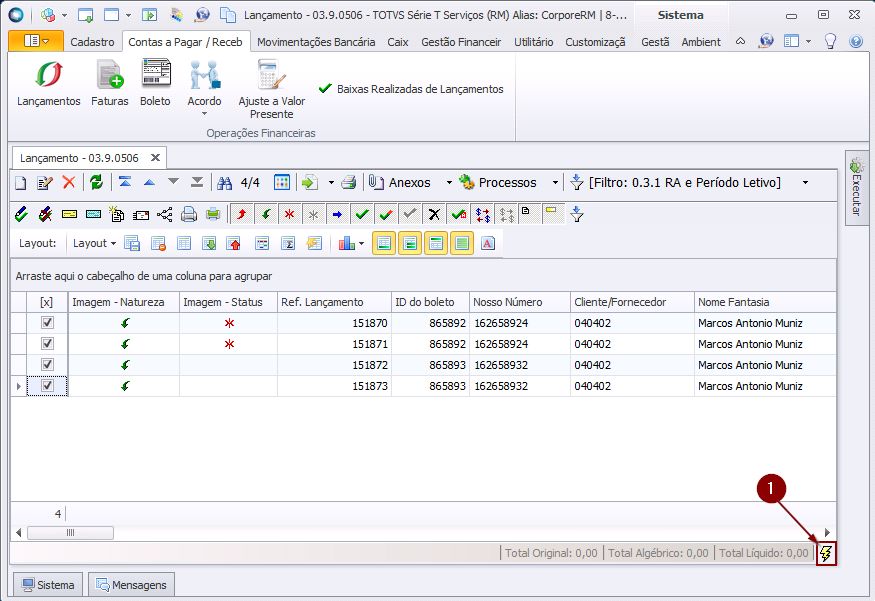
Task: Uncheck the checkbox for row 151870
Action: [x=47, y=323]
